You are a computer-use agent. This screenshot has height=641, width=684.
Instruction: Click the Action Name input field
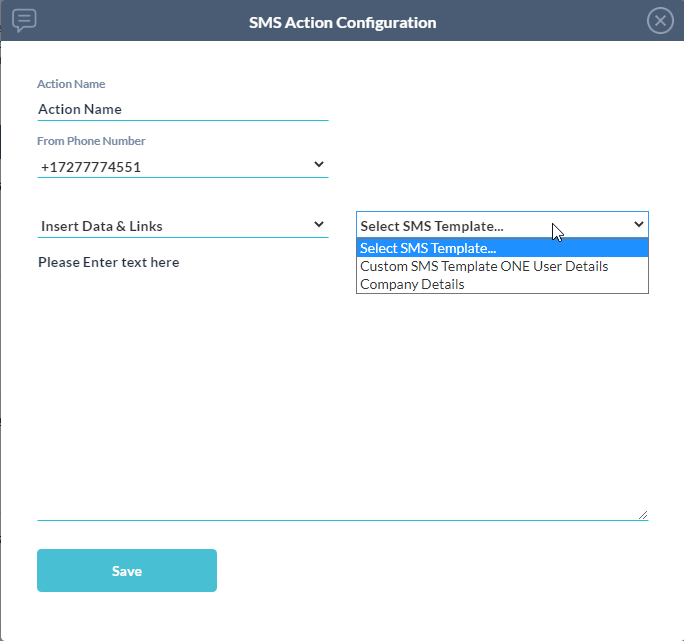coord(182,109)
